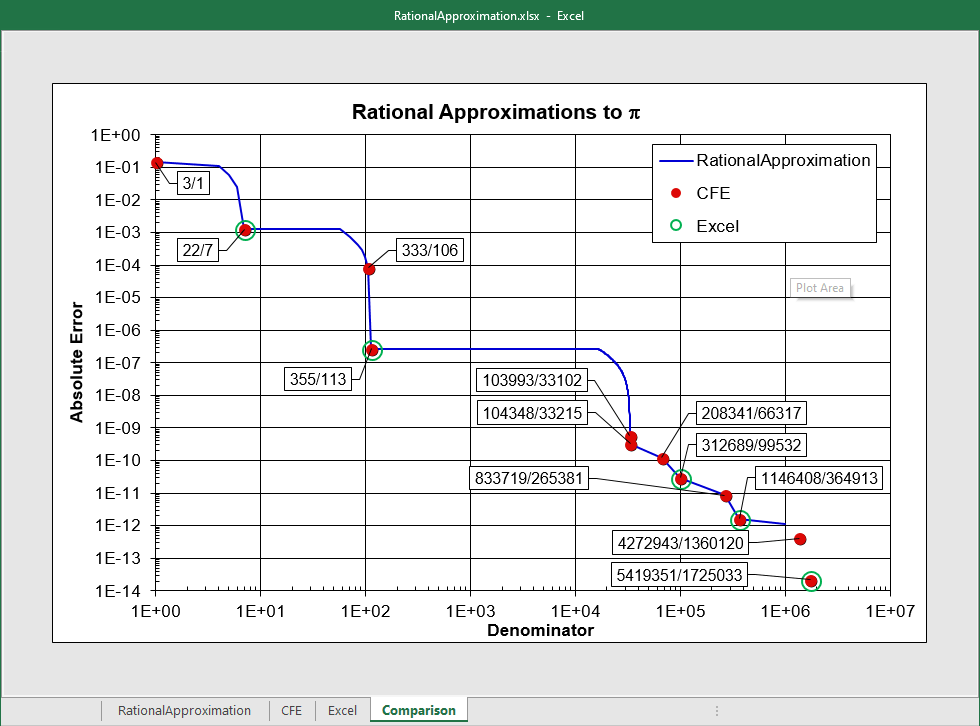Viewport: 980px width, 726px height.
Task: Select the red marker for 333/106
Action: (368, 268)
